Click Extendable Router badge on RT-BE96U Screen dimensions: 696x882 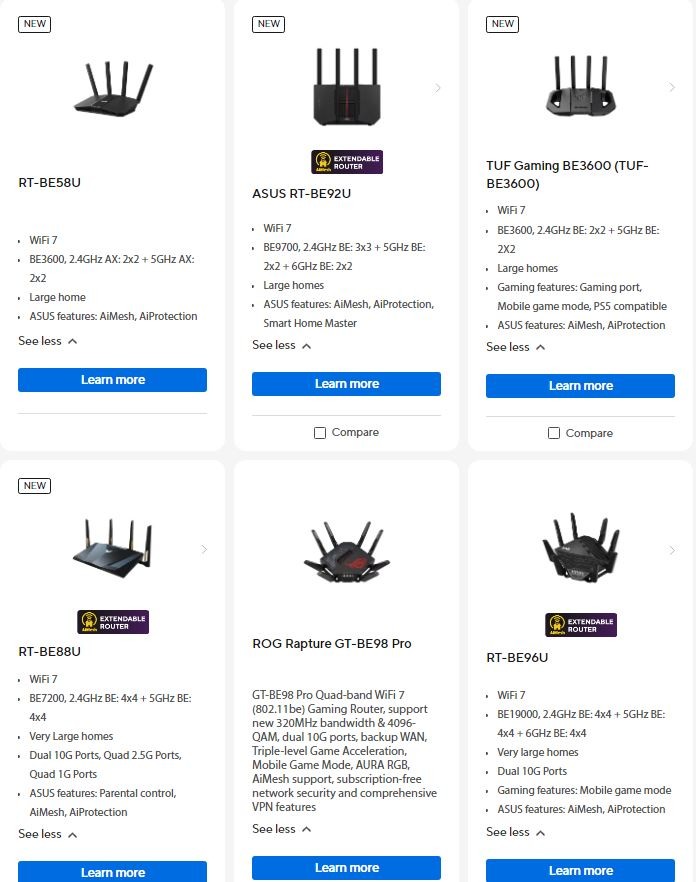pyautogui.click(x=581, y=625)
